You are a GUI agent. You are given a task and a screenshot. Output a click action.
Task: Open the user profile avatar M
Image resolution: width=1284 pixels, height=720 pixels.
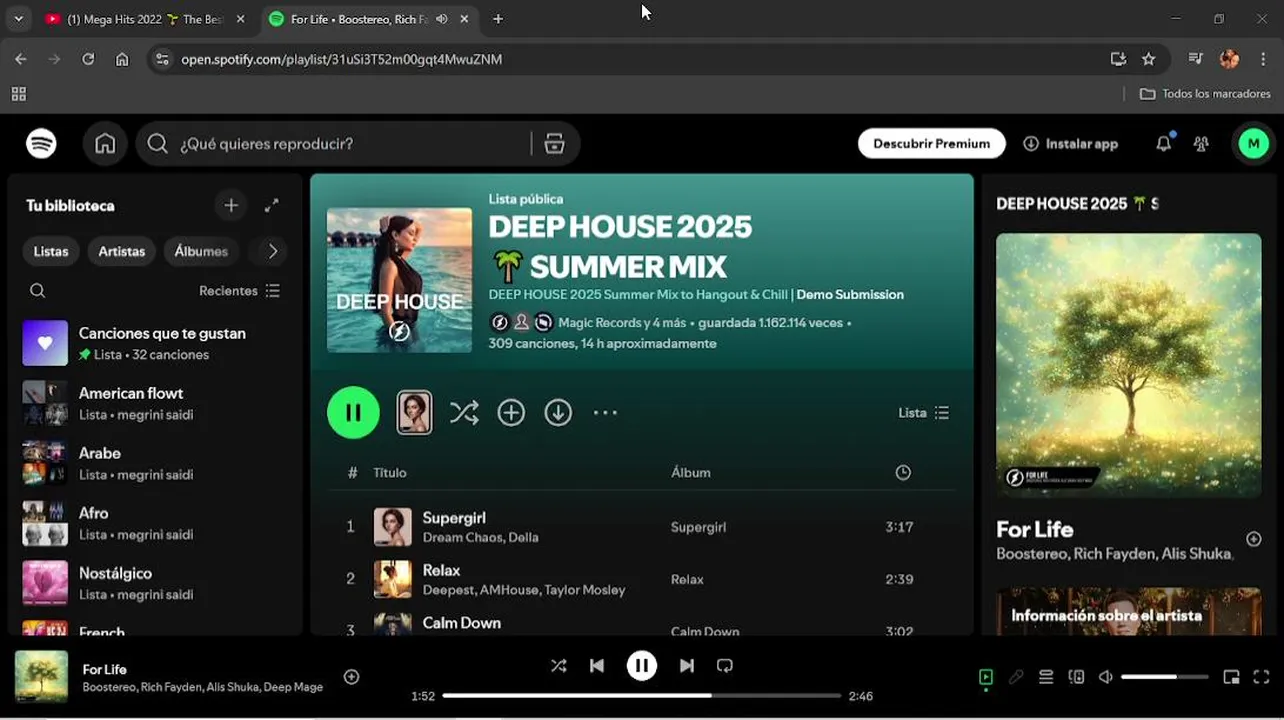(x=1253, y=144)
